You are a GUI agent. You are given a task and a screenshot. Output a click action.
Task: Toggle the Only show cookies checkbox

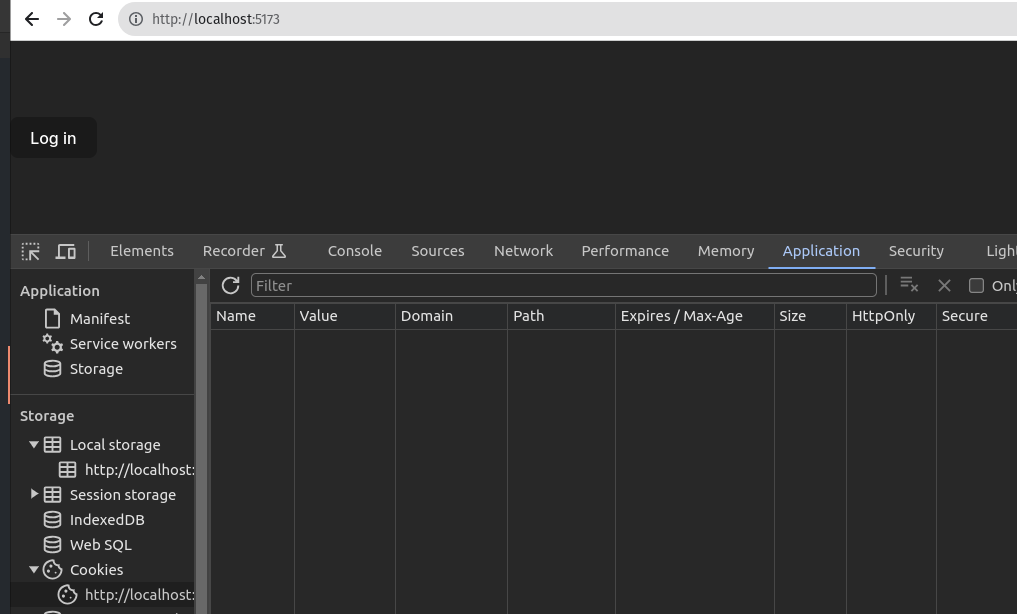pos(976,285)
